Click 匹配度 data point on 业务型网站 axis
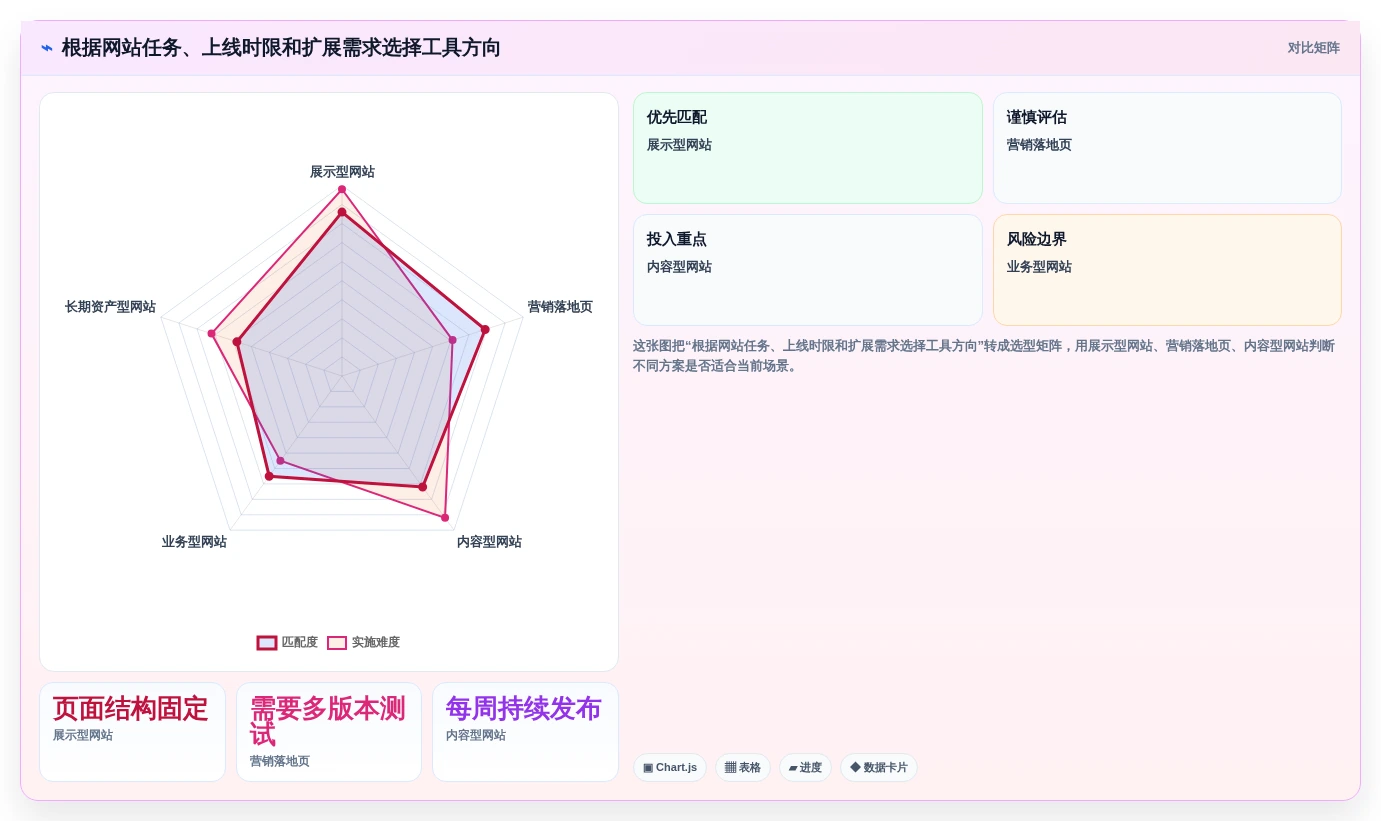 [269, 476]
